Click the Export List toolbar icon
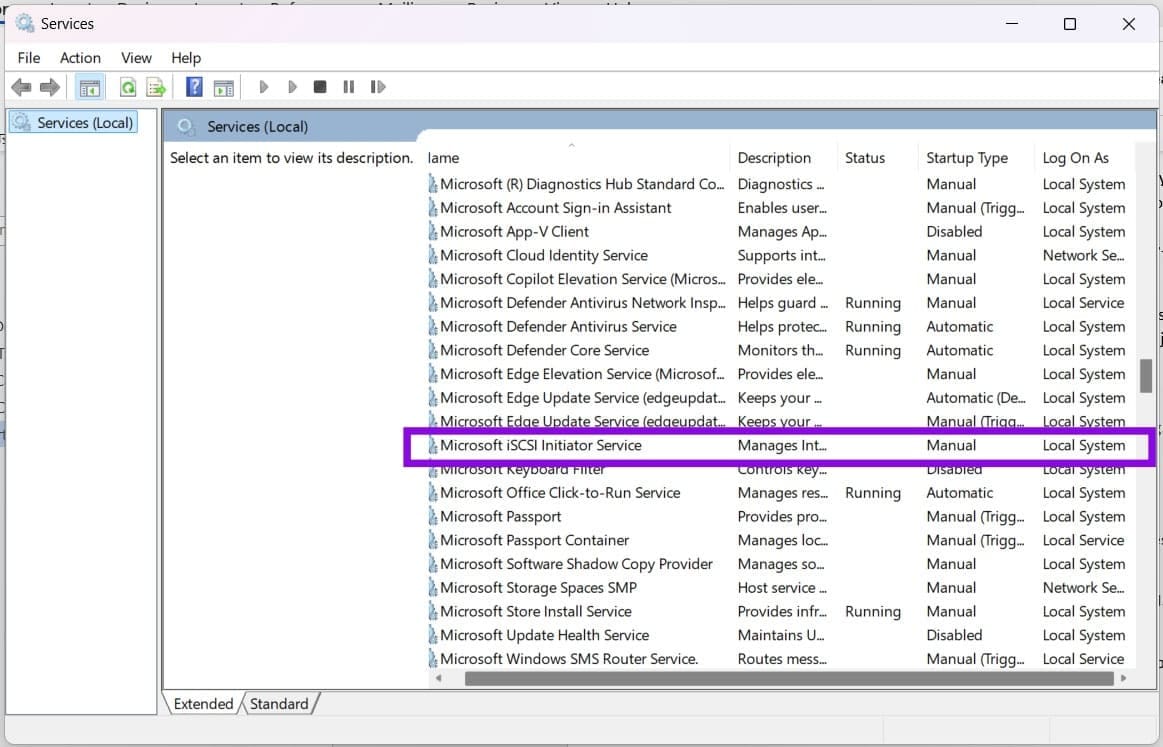The image size is (1163, 747). click(x=156, y=88)
